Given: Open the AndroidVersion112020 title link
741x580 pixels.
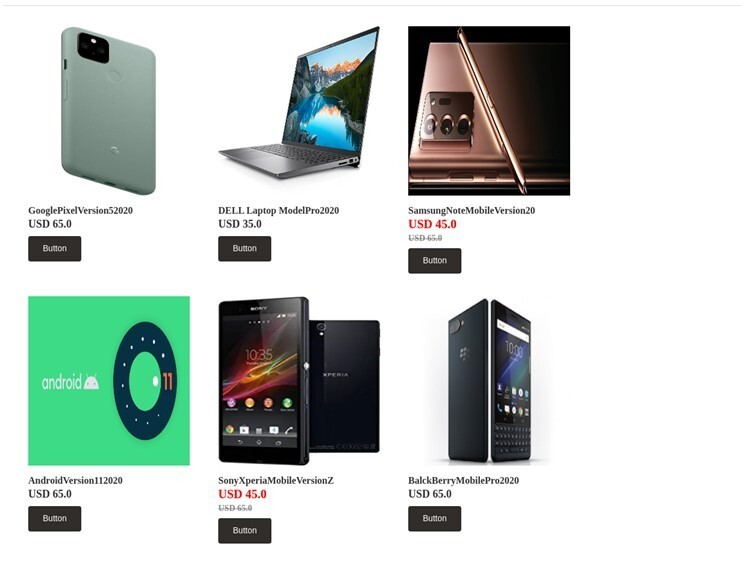Looking at the screenshot, I should click(x=75, y=480).
